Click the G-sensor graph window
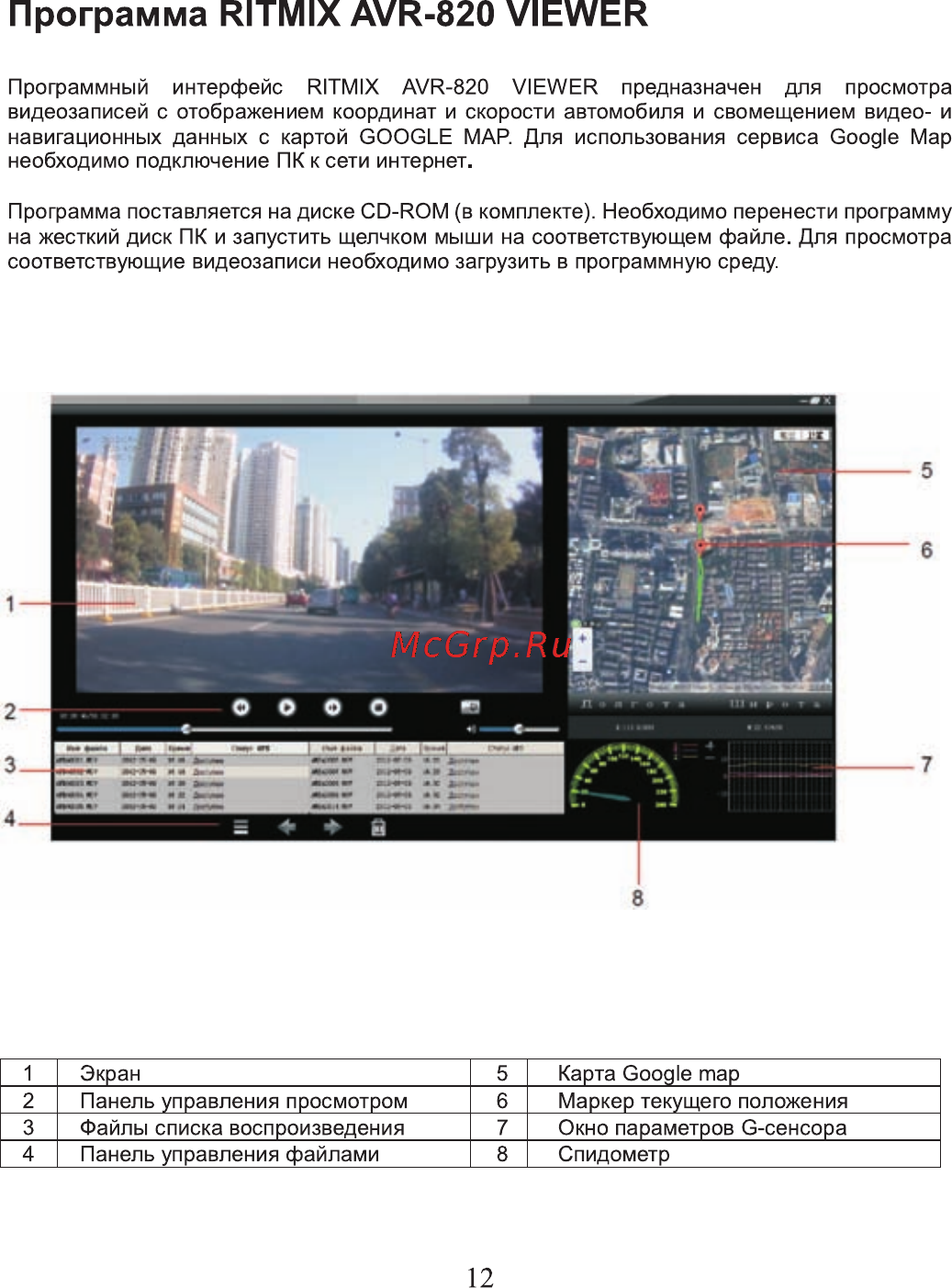This screenshot has width=952, height=1288. (x=780, y=777)
